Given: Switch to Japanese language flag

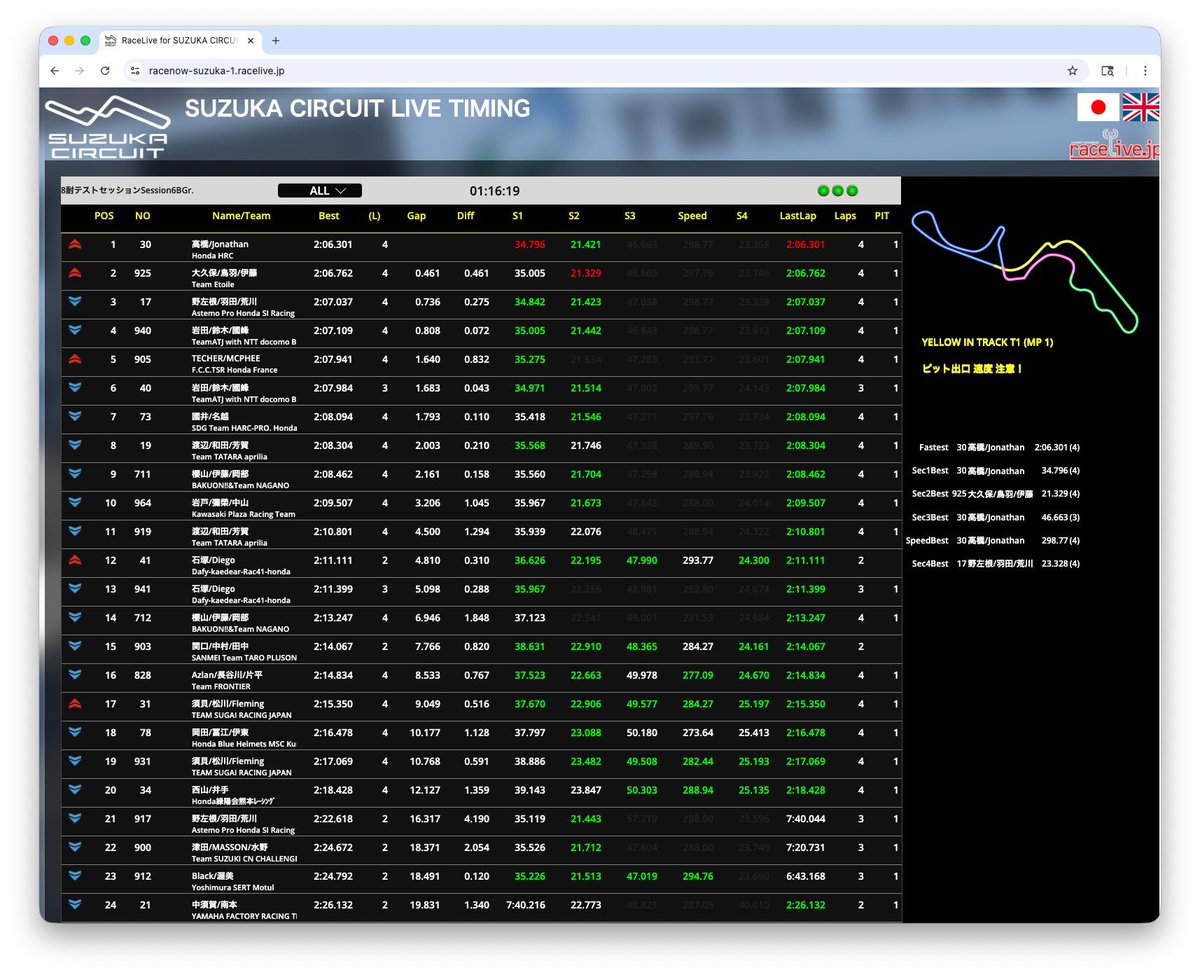Looking at the screenshot, I should [1097, 107].
